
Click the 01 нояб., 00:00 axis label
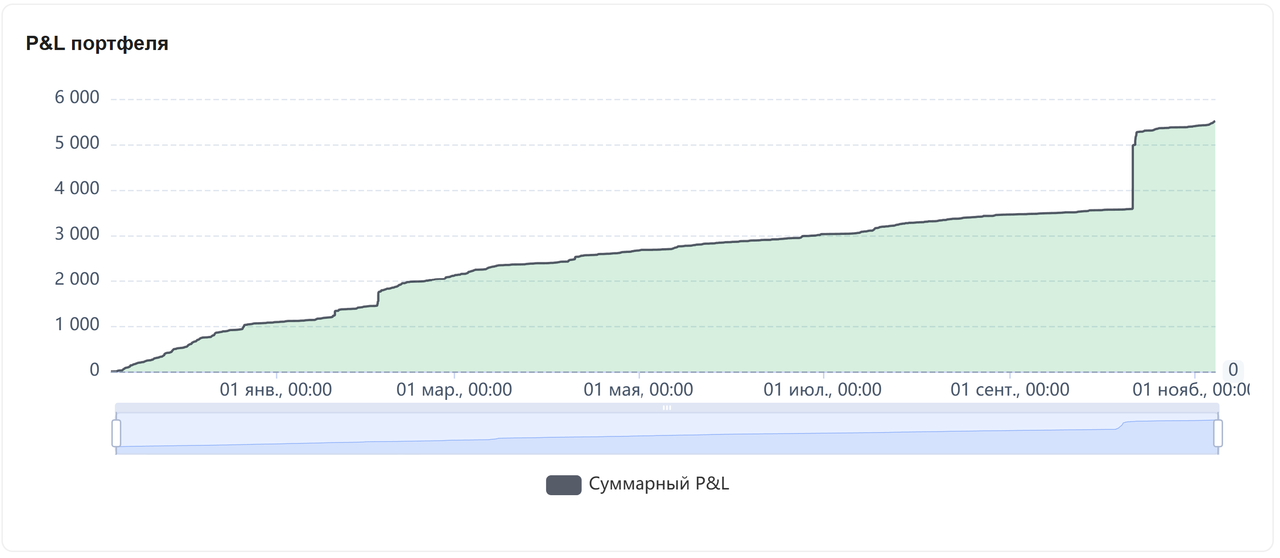1191,390
